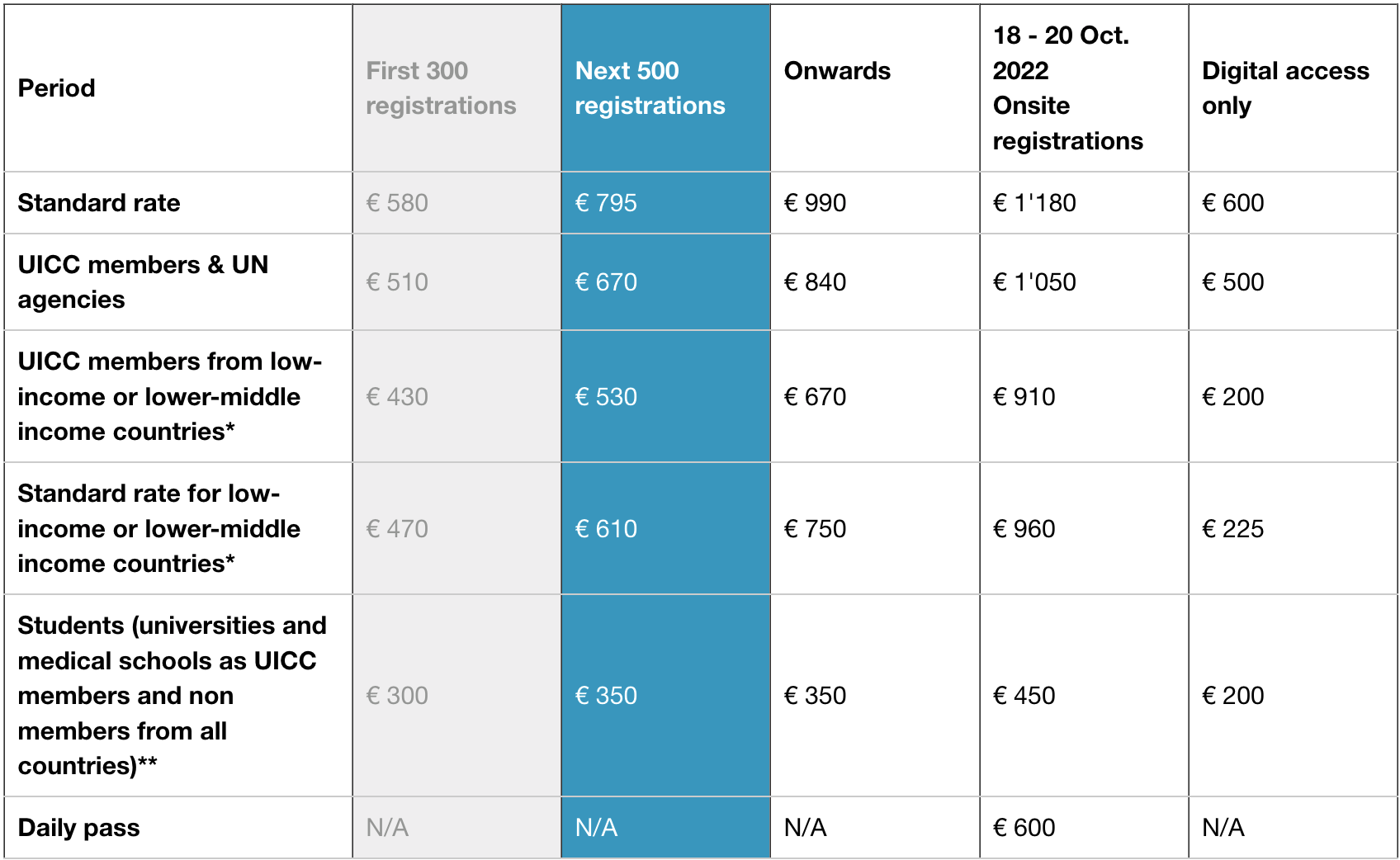
Task: Click the "Onsite registrations" column header
Action: (x=1067, y=88)
